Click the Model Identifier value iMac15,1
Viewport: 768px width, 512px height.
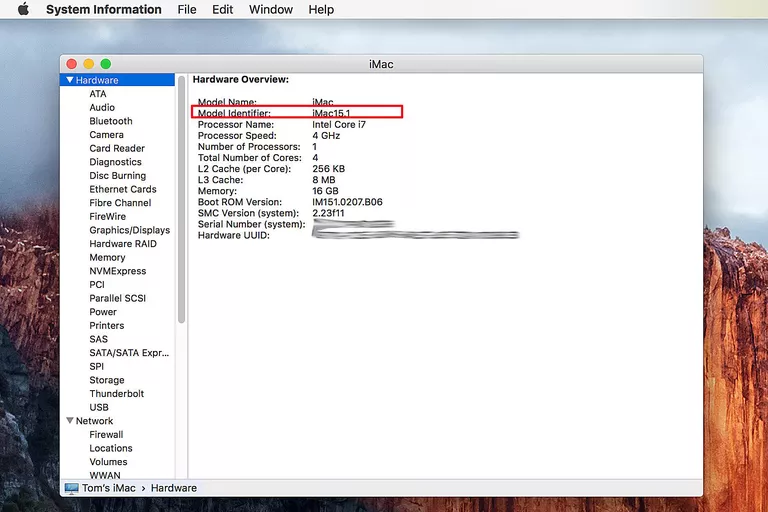[331, 113]
